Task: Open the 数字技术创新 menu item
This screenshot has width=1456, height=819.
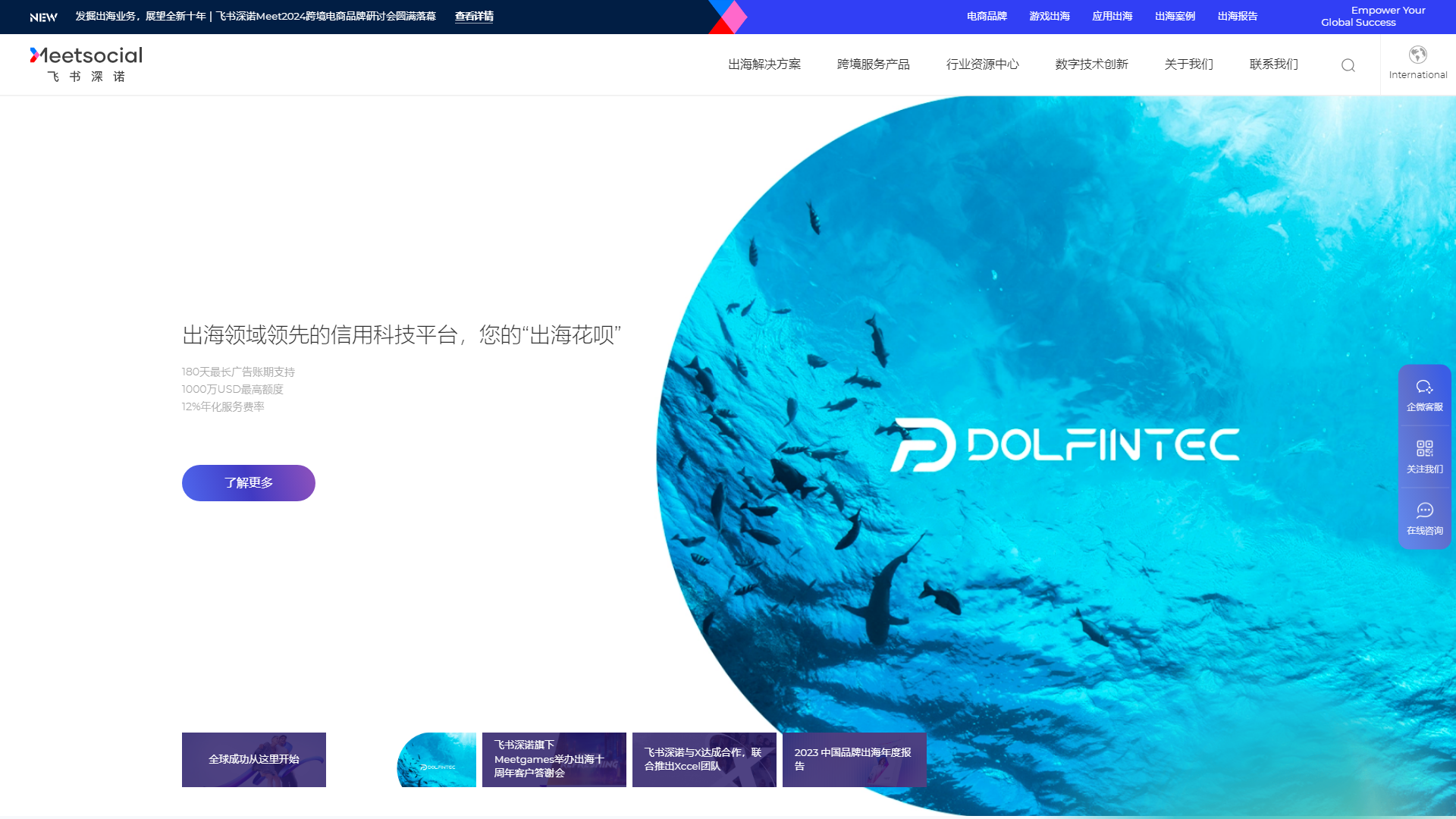Action: pos(1091,64)
